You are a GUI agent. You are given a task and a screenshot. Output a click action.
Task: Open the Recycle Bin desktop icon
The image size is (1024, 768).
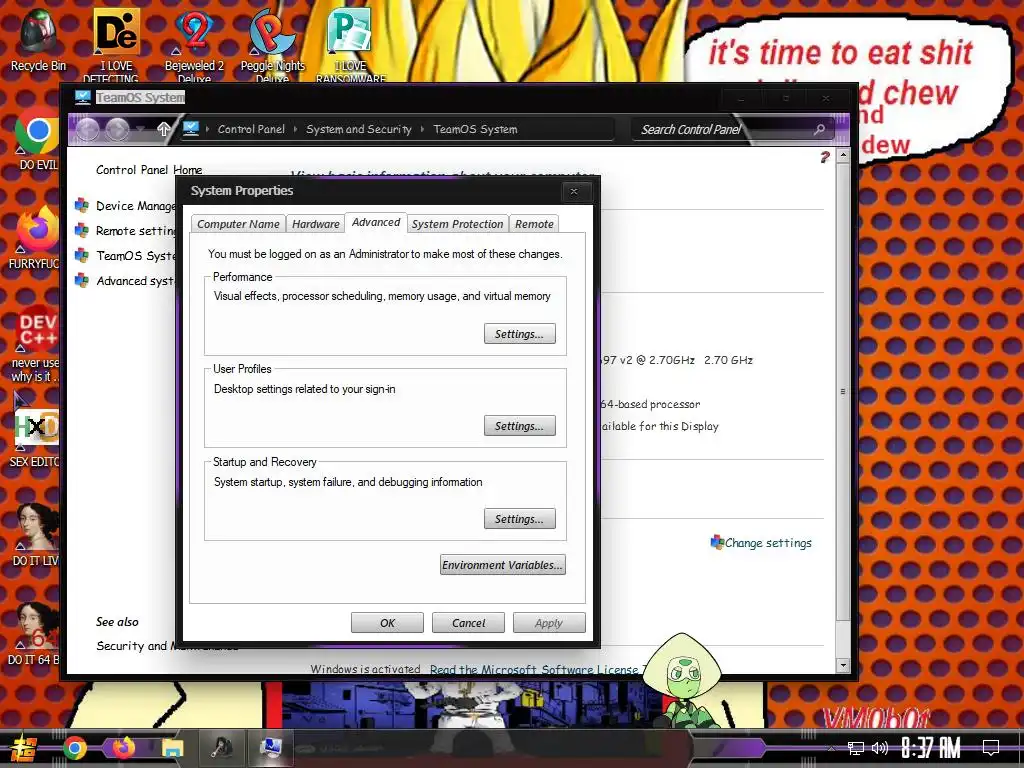click(x=37, y=39)
